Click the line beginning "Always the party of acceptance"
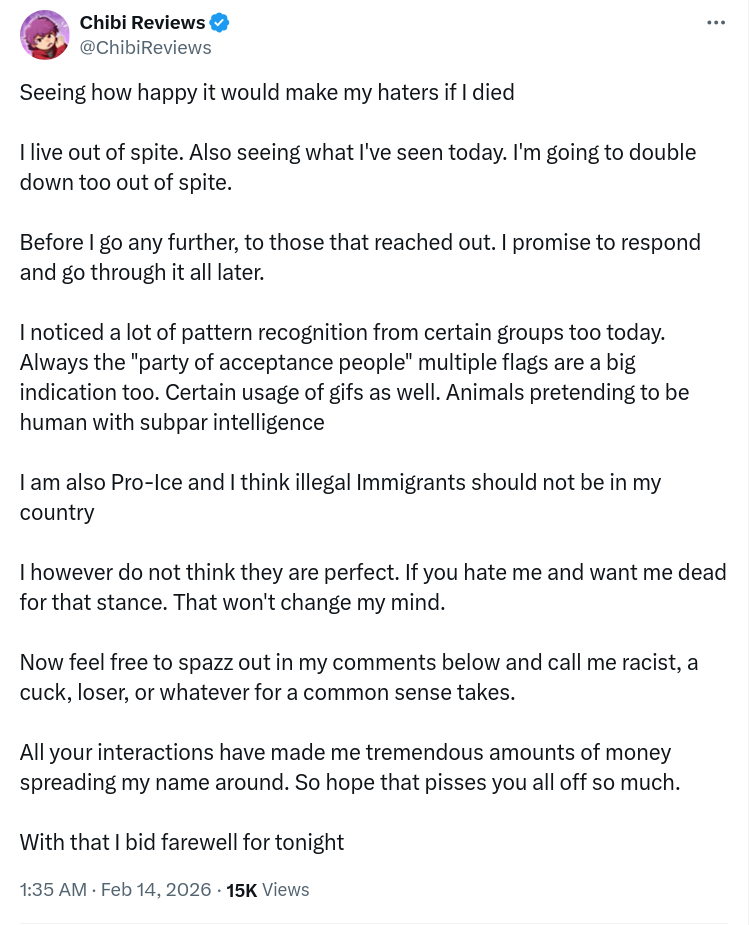 click(x=328, y=361)
